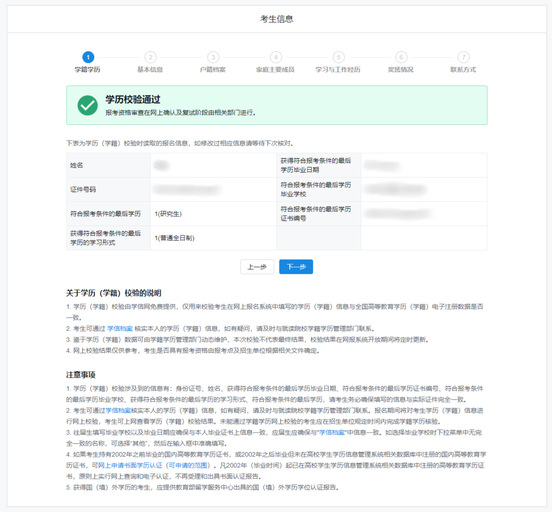Image resolution: width=552 pixels, height=512 pixels.
Task: Open 学信档案 link in 校验的说明 item 2
Action: tap(120, 329)
